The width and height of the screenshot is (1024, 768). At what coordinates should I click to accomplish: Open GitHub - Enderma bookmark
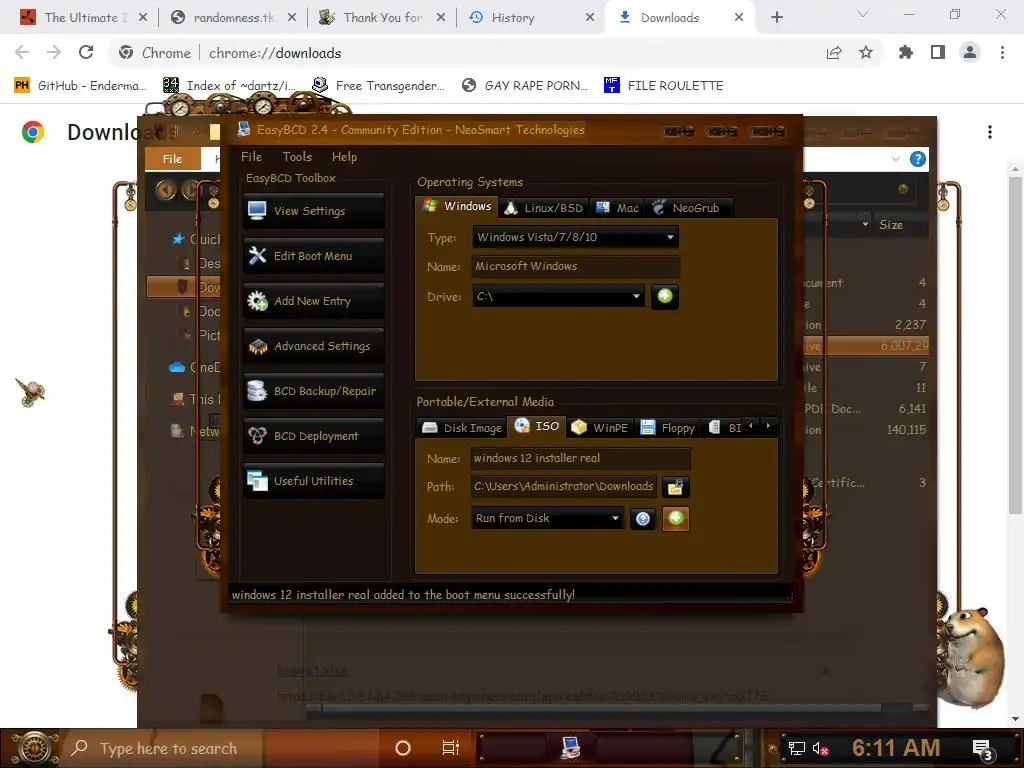click(x=80, y=86)
